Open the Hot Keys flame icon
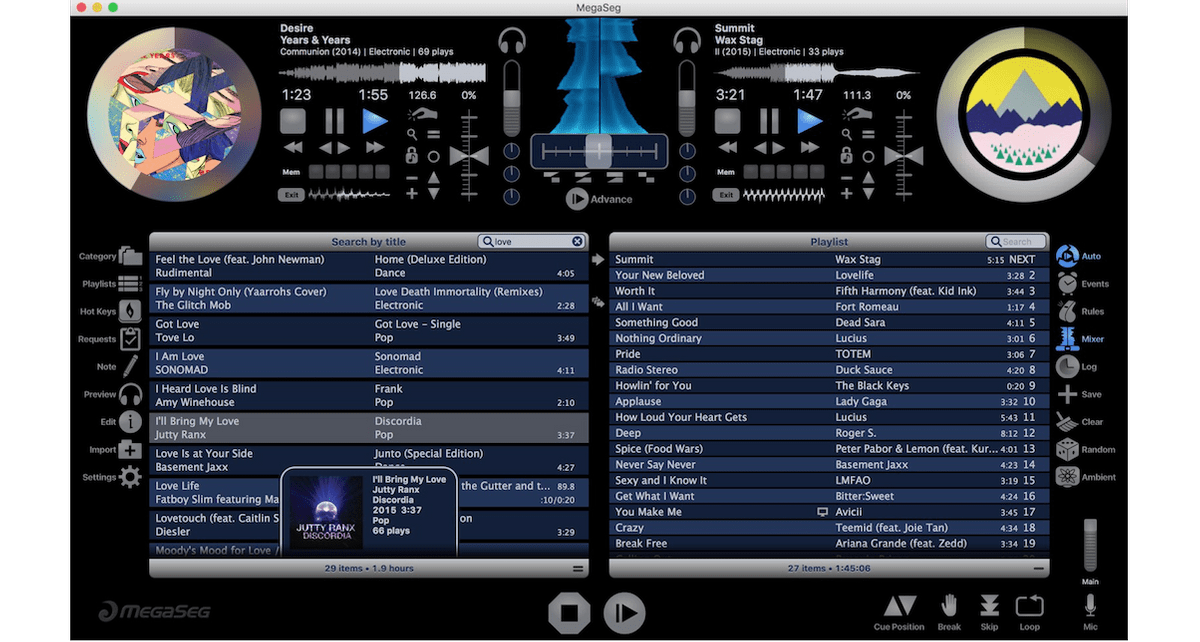Screen dimensions: 1200x642 (x=130, y=311)
